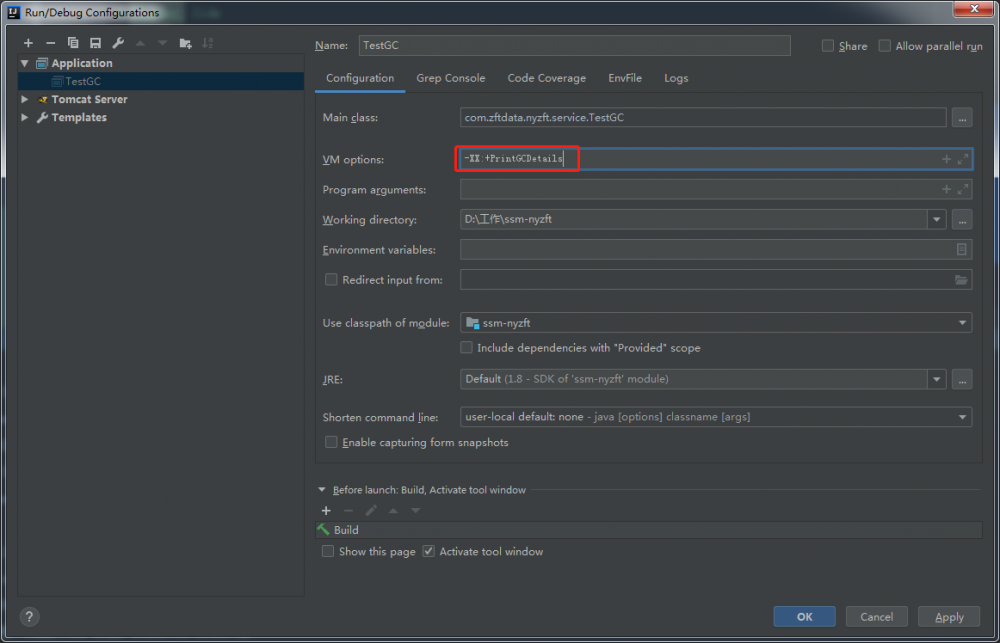This screenshot has width=1000, height=643.
Task: Open Shorten command line dropdown
Action: (x=716, y=417)
